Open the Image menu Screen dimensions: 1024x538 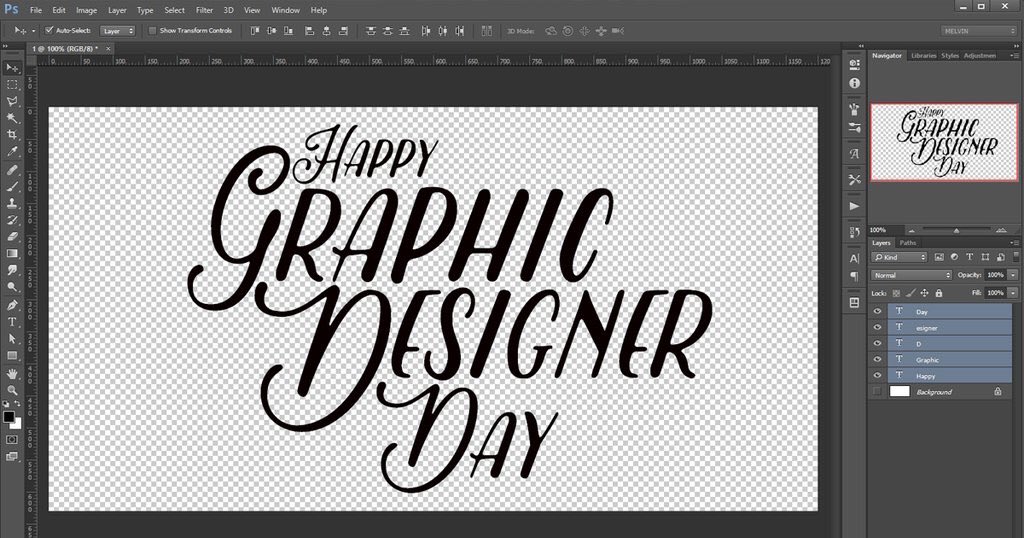(x=86, y=10)
